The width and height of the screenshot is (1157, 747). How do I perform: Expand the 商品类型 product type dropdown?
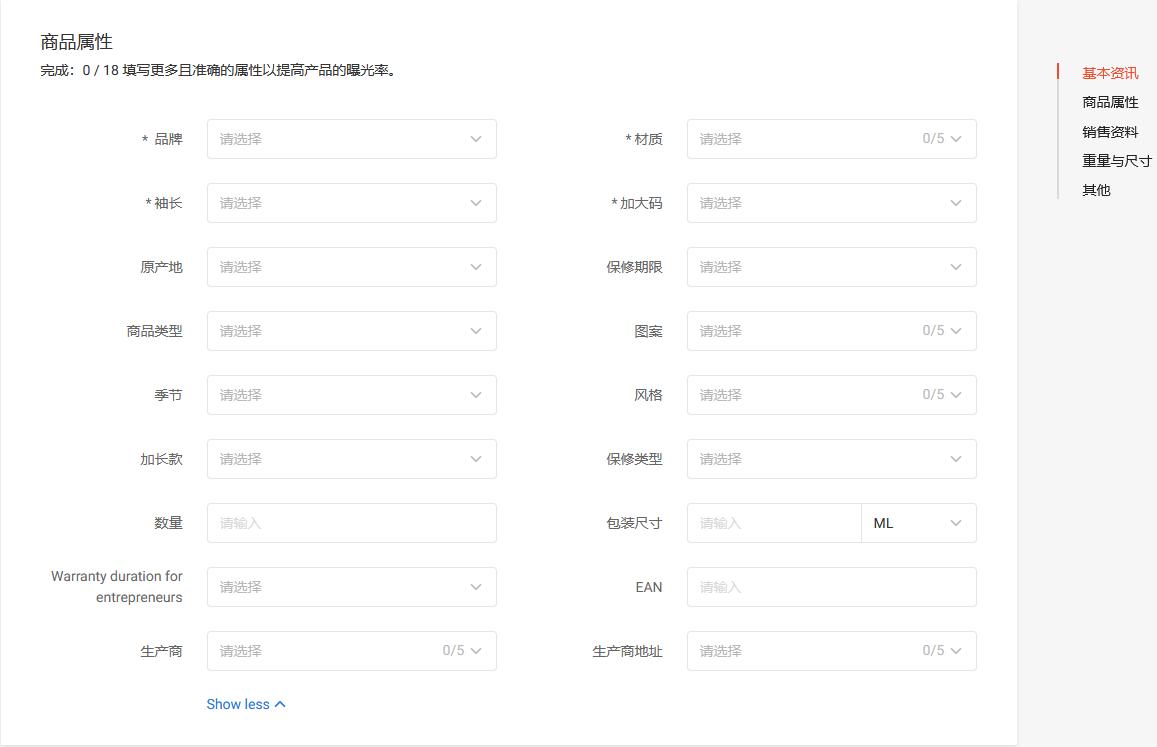point(351,331)
